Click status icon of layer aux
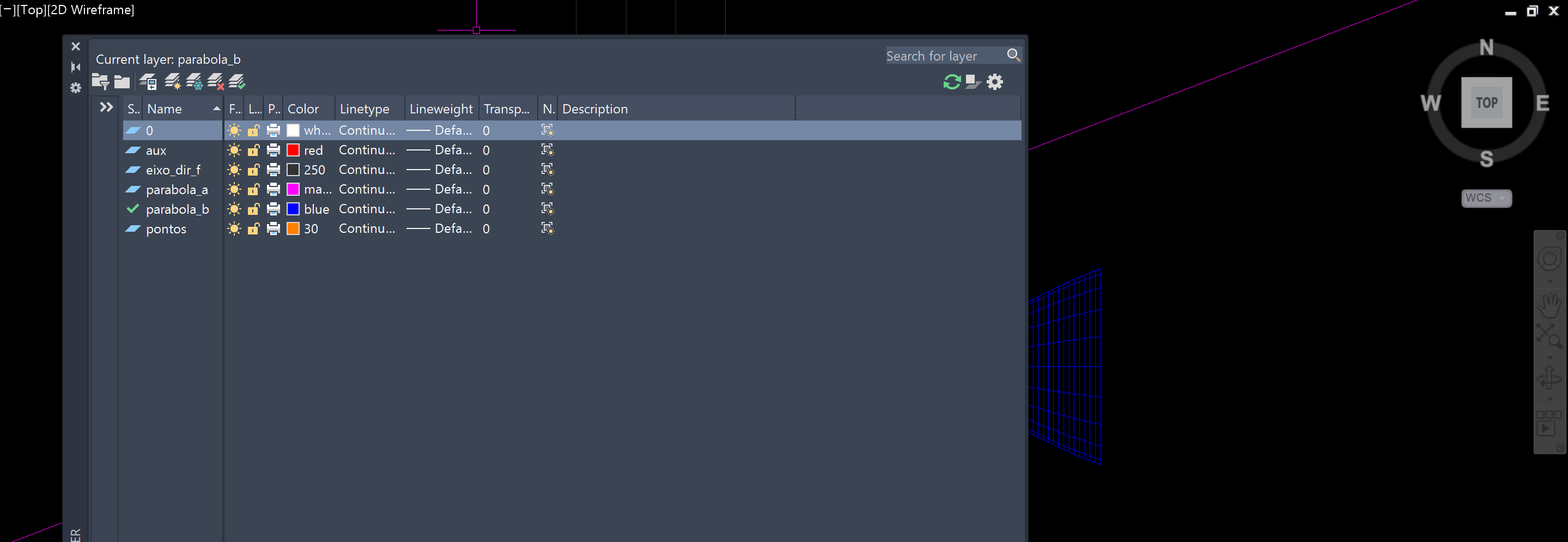1568x542 pixels. [x=133, y=150]
